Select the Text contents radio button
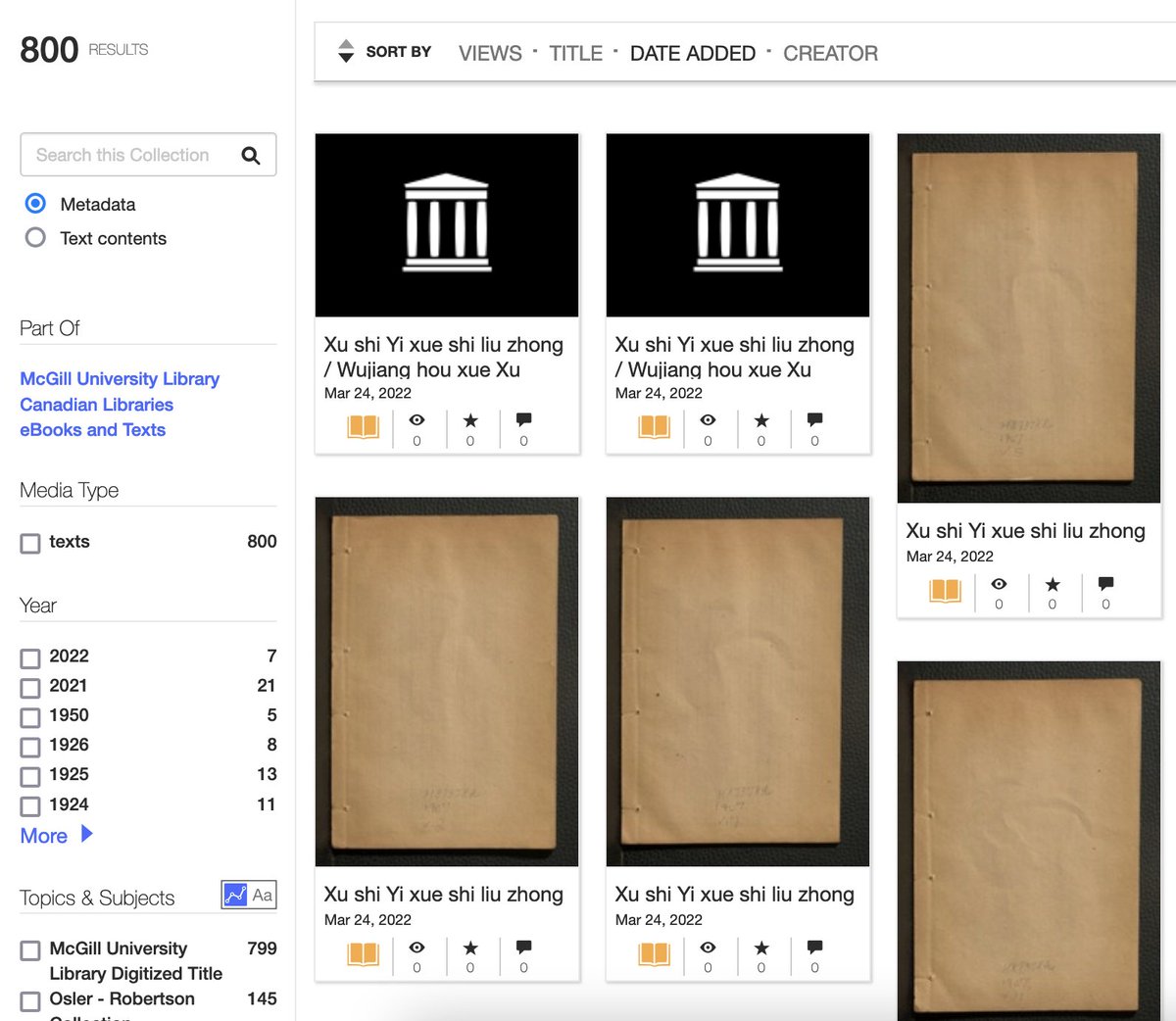The image size is (1176, 1021). [35, 237]
